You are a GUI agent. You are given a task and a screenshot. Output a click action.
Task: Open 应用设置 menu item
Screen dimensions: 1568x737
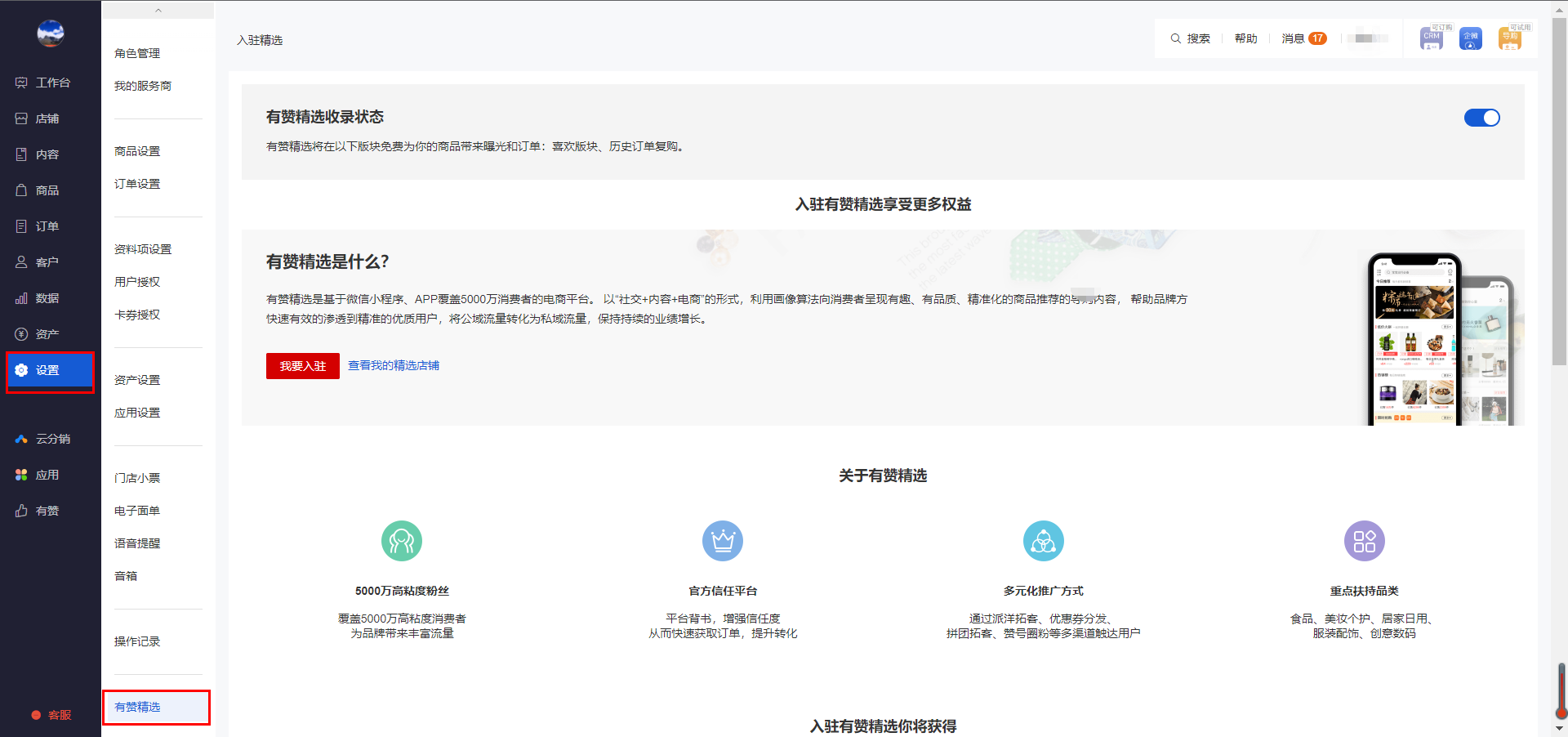point(137,413)
